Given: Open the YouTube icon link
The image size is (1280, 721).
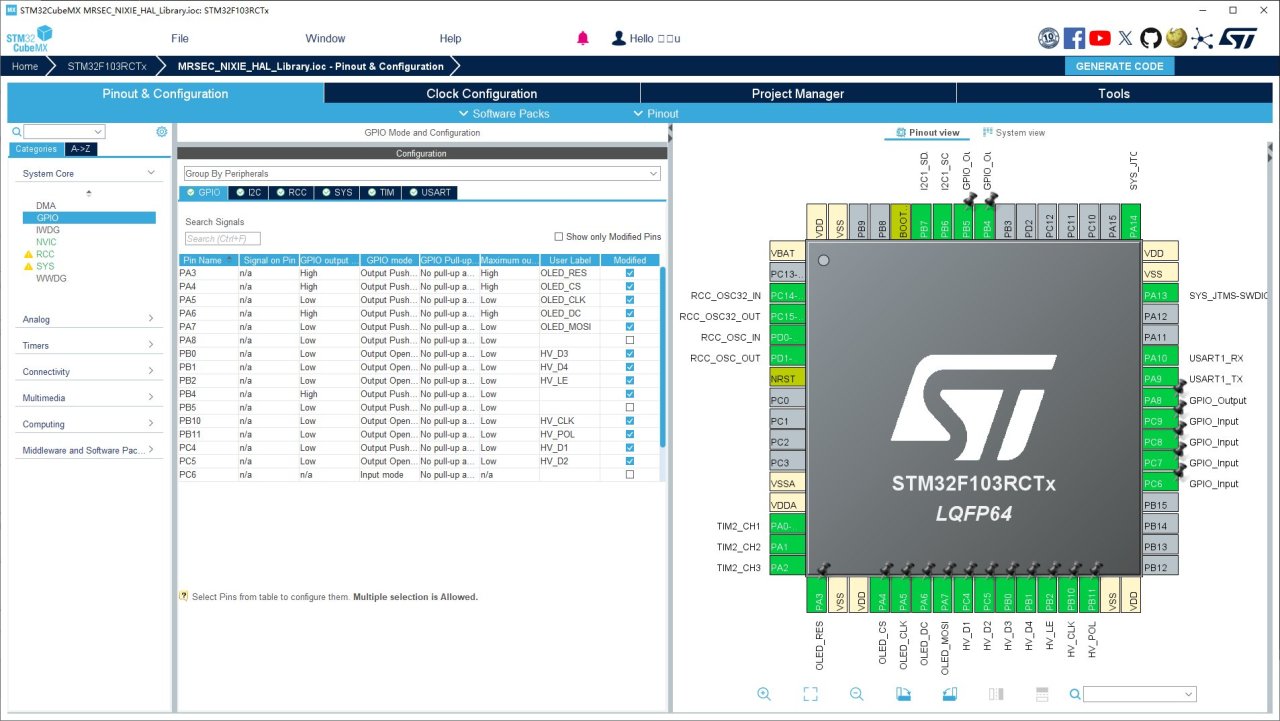Looking at the screenshot, I should coord(1100,38).
